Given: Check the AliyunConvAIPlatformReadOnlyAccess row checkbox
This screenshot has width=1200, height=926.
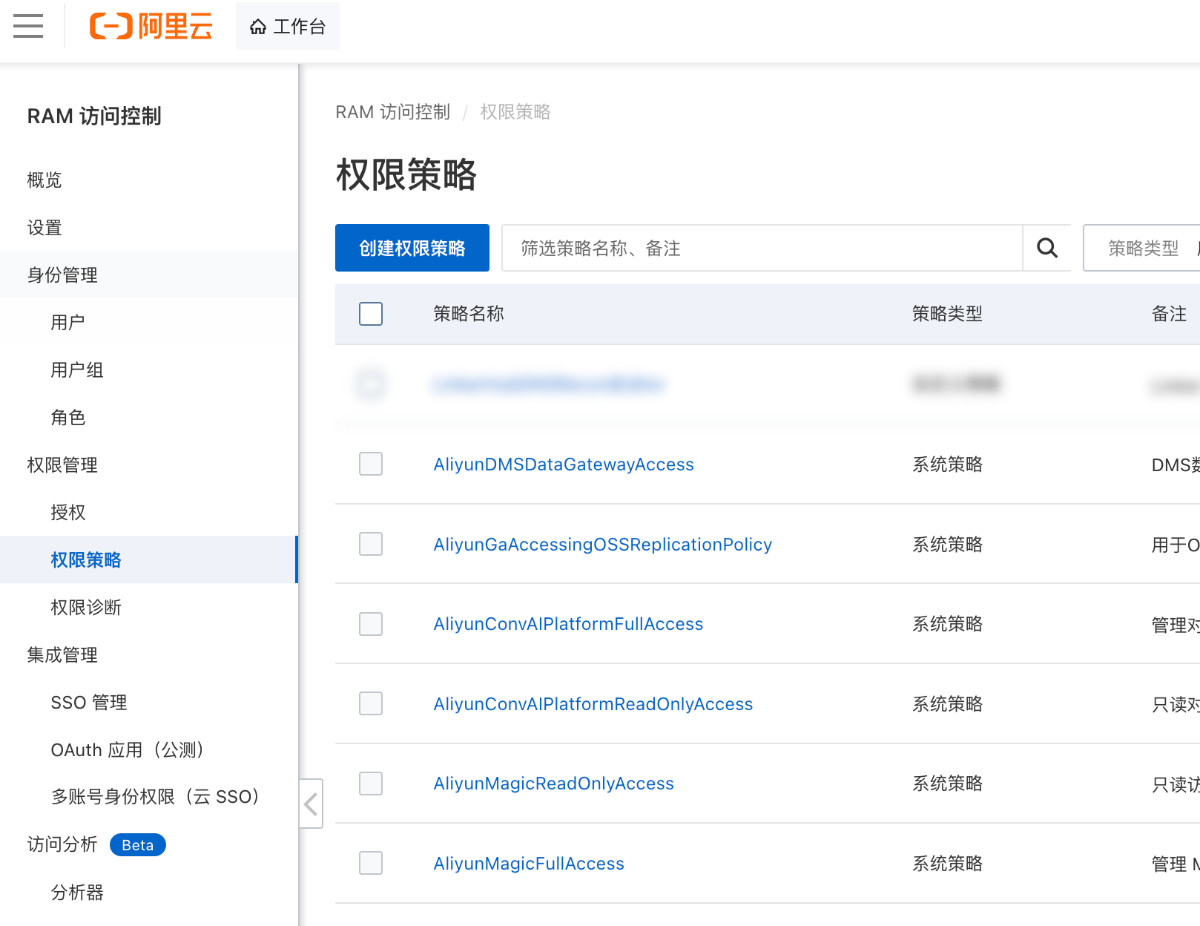Looking at the screenshot, I should click(371, 704).
